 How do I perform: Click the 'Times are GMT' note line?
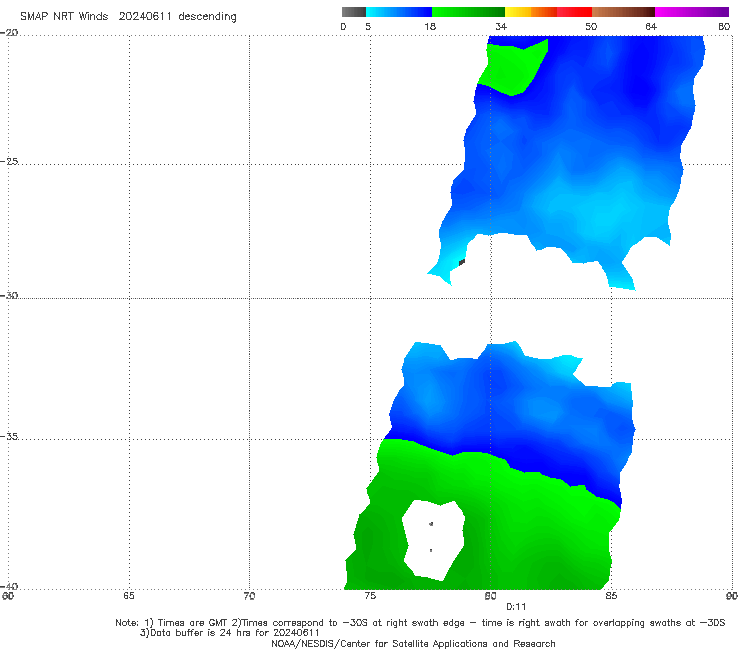tap(420, 623)
